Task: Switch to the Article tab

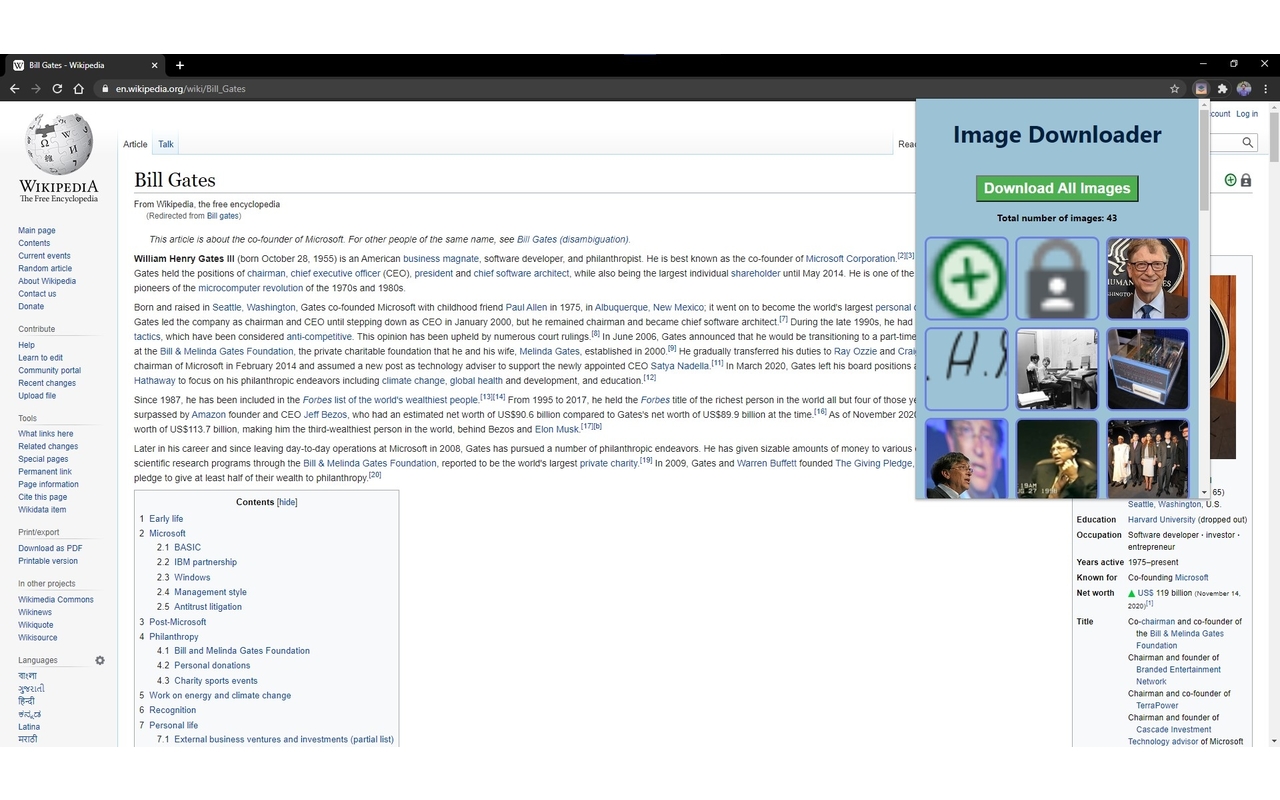Action: tap(135, 144)
